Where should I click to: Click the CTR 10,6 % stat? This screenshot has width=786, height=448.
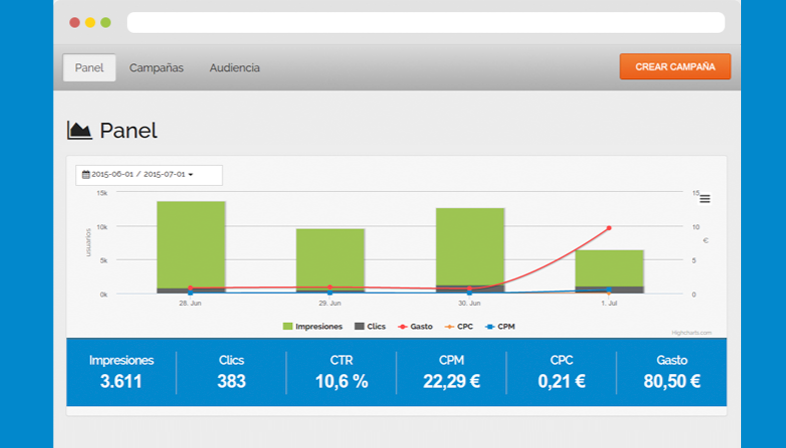click(341, 372)
